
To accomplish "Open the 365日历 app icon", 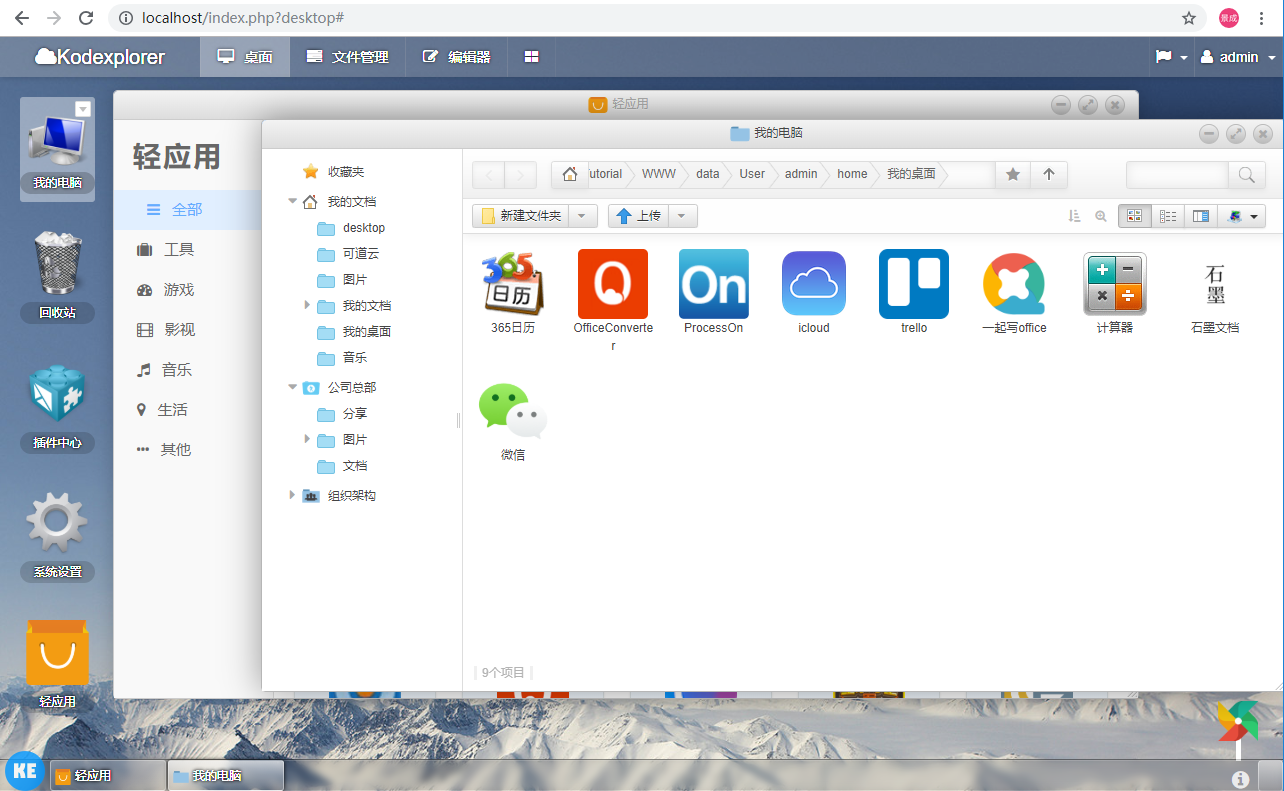I will coord(513,284).
